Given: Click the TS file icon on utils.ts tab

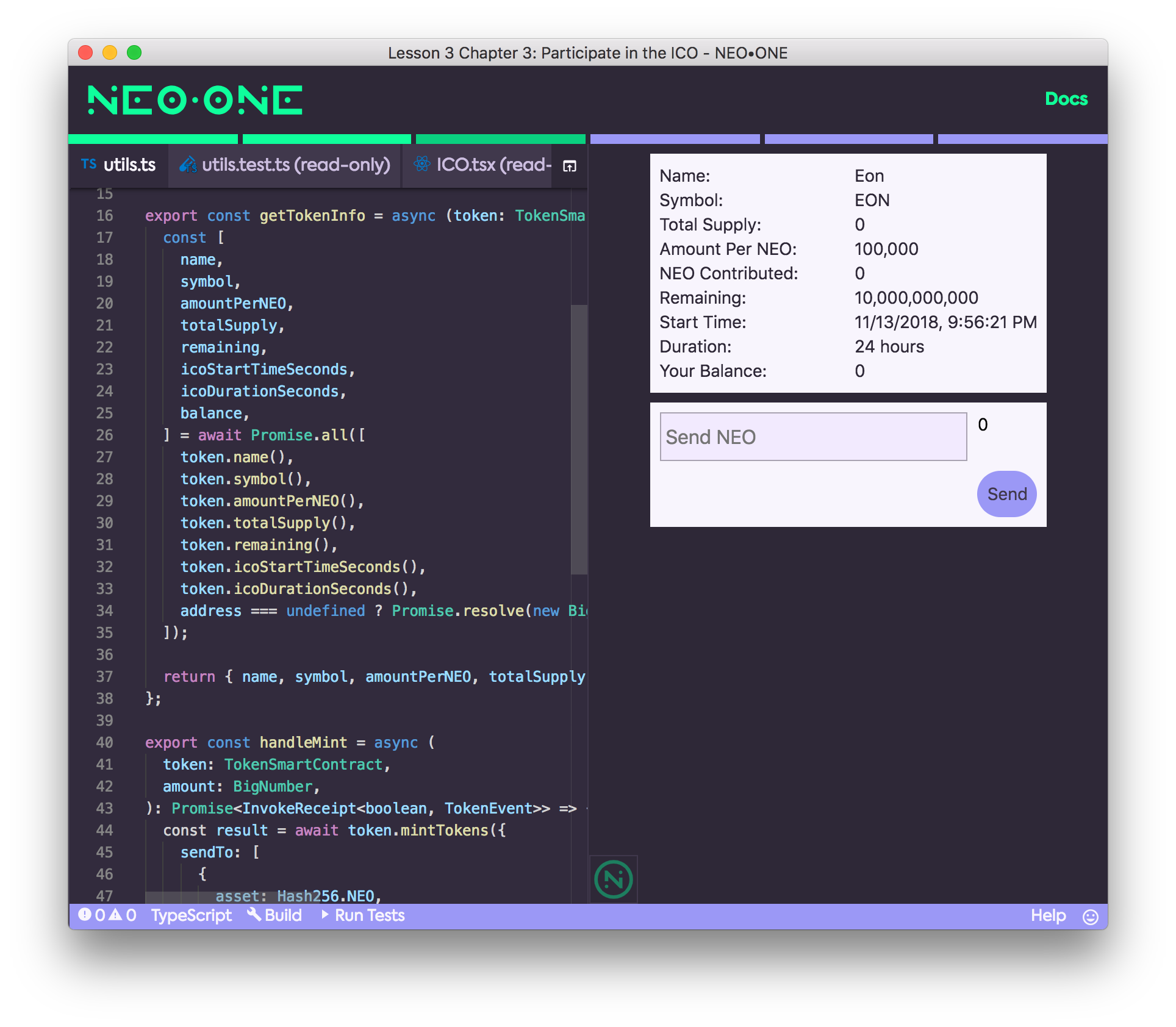Looking at the screenshot, I should (89, 164).
